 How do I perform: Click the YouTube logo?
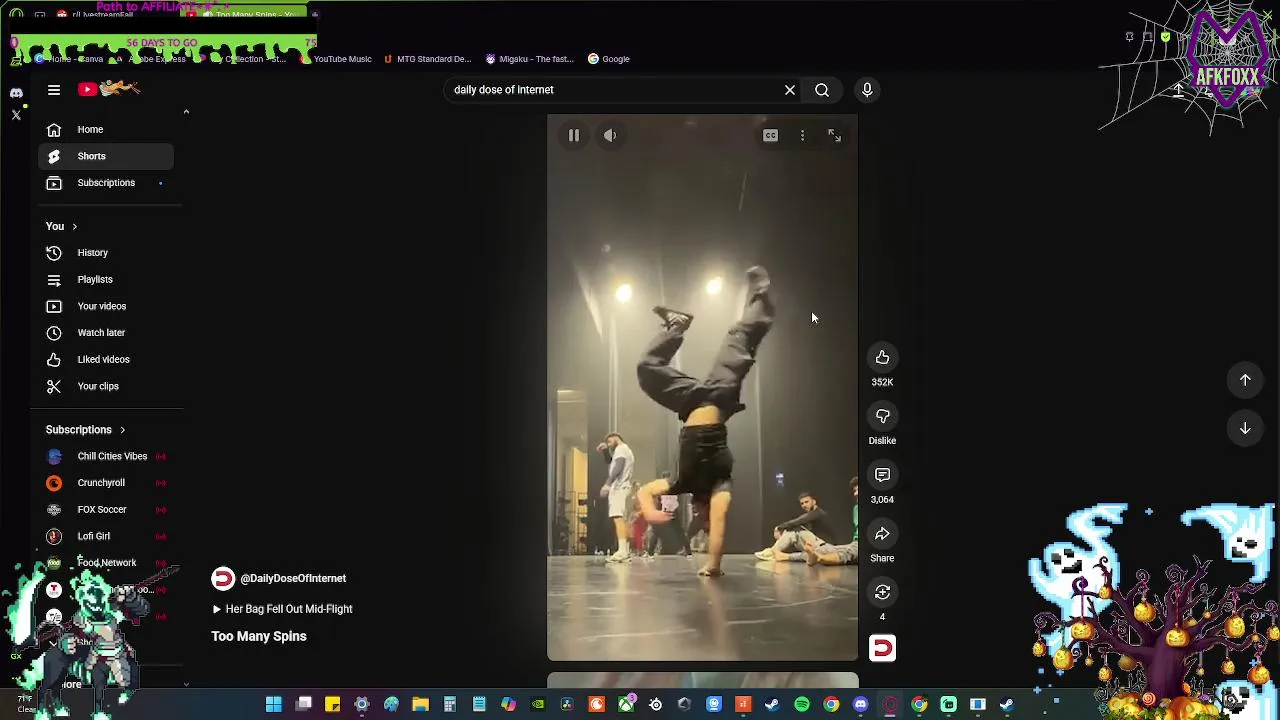pyautogui.click(x=110, y=89)
